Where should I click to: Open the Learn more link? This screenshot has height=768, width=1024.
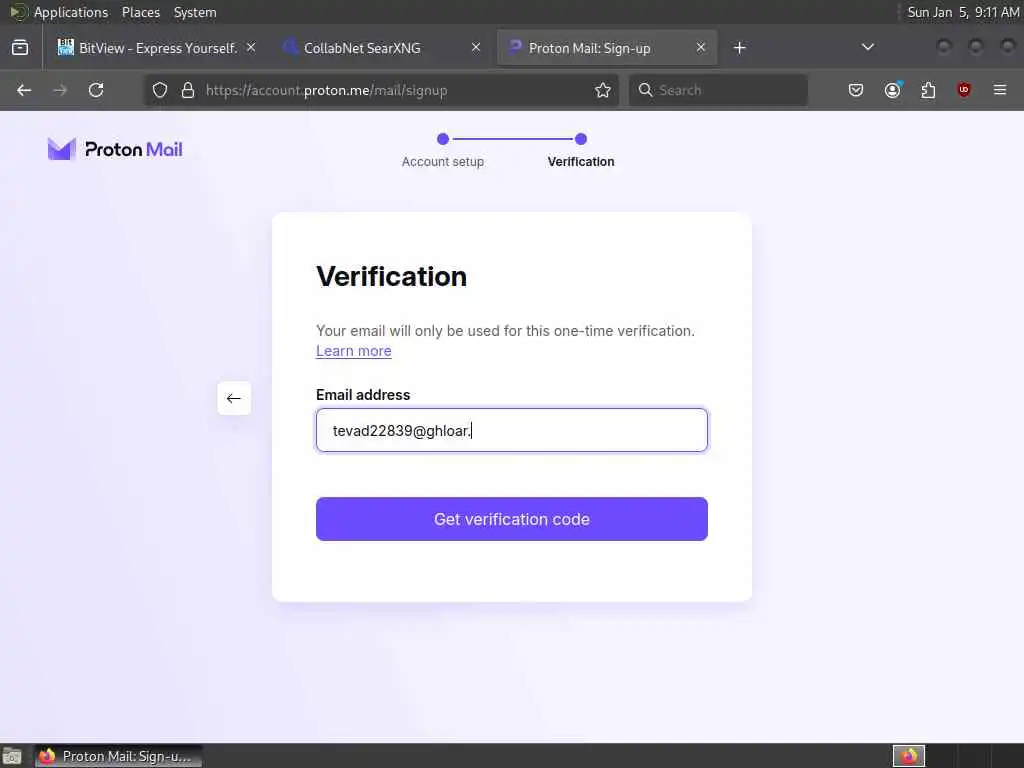click(x=354, y=351)
